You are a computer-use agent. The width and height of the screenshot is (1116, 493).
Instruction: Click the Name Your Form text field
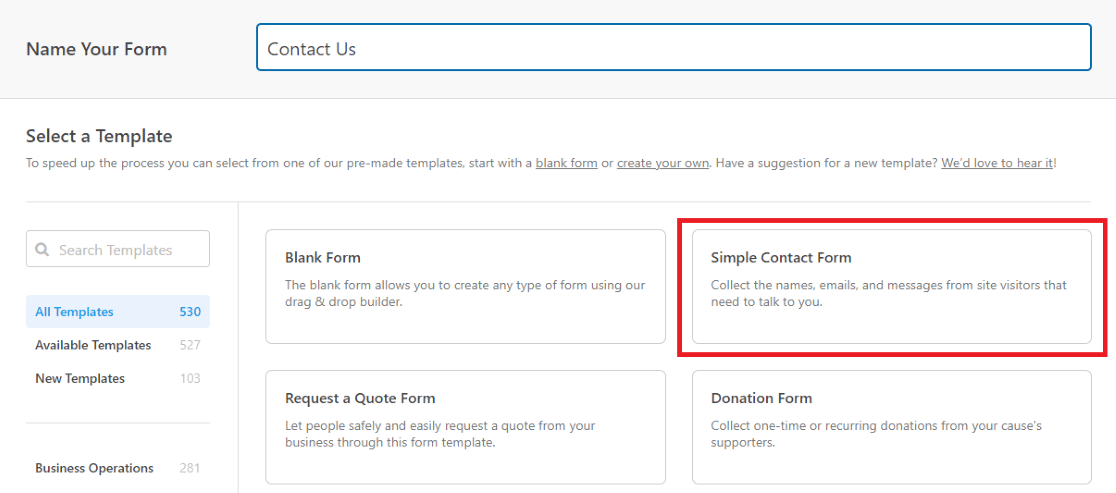point(673,48)
